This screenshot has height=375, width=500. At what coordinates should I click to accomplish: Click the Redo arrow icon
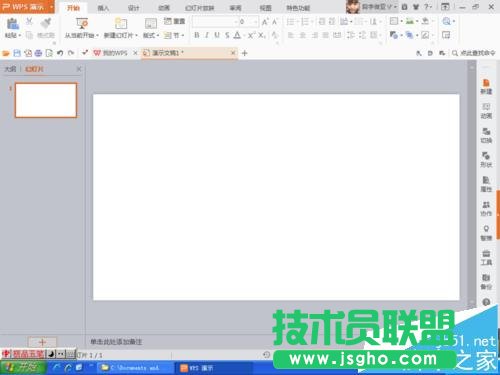(x=71, y=53)
